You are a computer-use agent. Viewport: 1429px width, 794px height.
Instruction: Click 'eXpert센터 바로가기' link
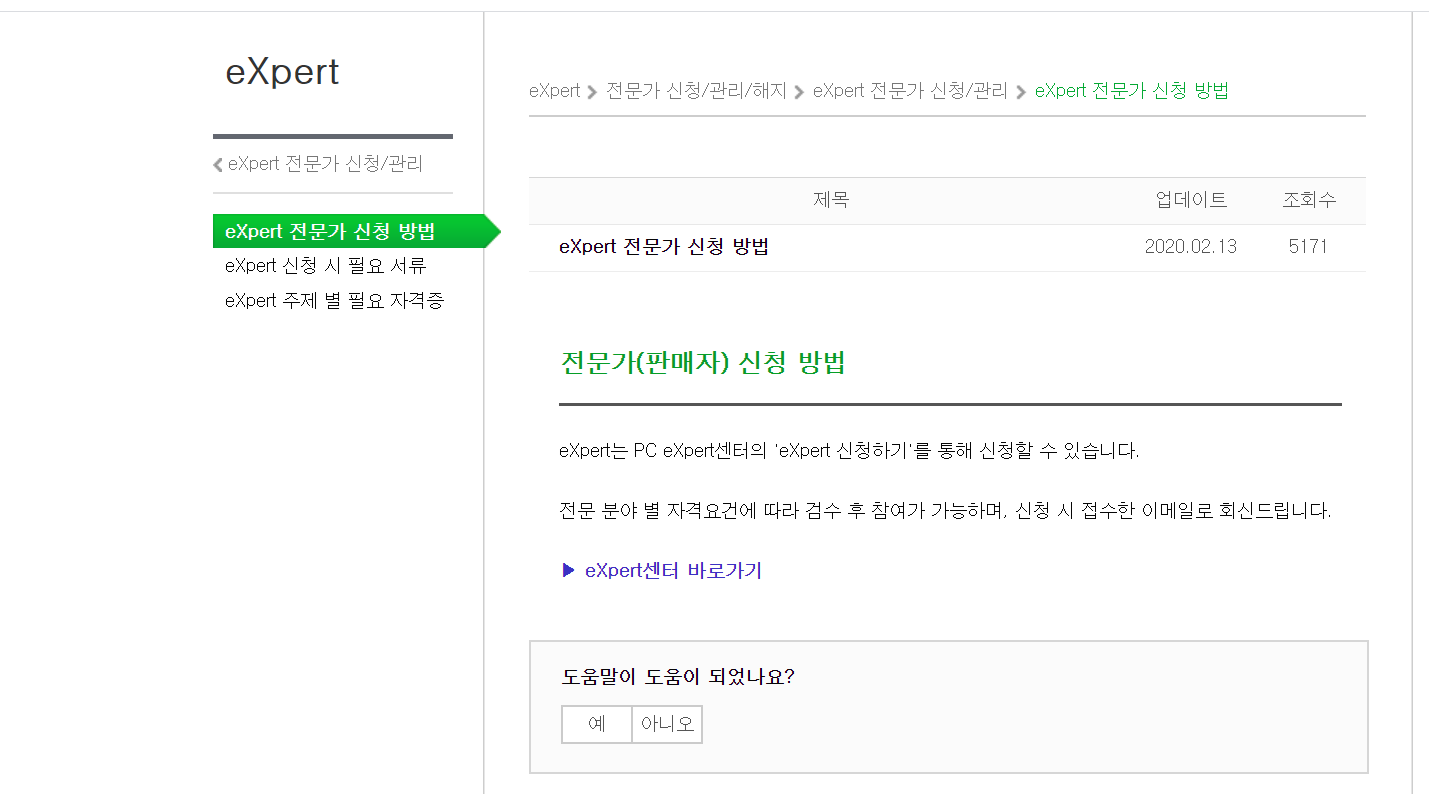pyautogui.click(x=673, y=571)
